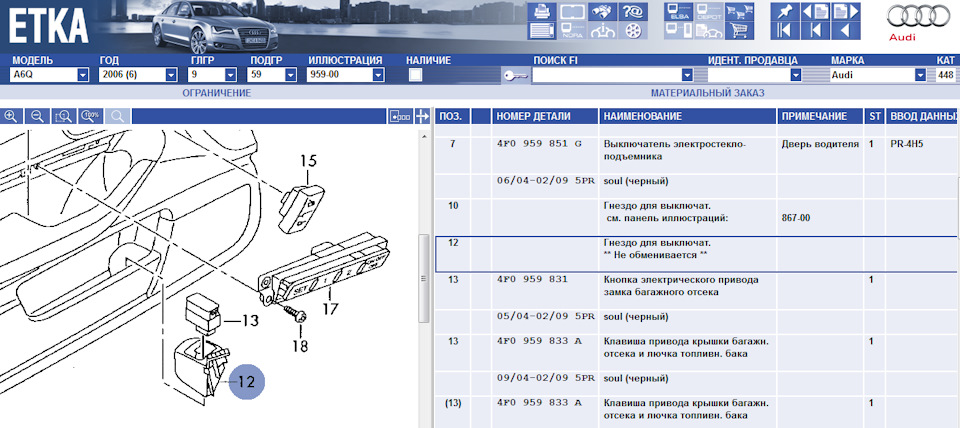Select the ОГРАНИЧЕНИЕ section

[x=217, y=93]
